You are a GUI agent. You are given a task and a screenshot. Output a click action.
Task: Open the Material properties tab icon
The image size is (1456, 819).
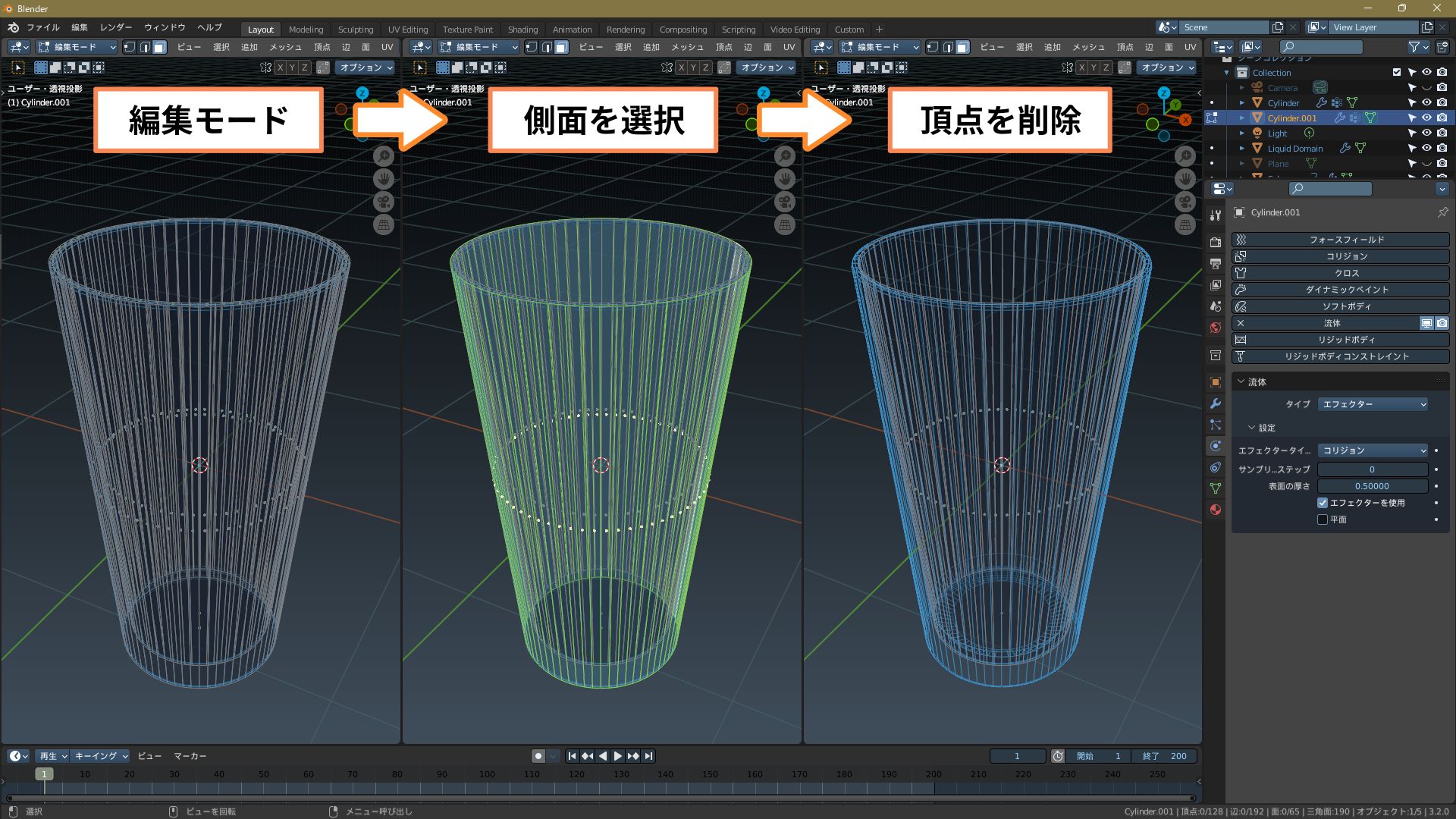[x=1216, y=510]
